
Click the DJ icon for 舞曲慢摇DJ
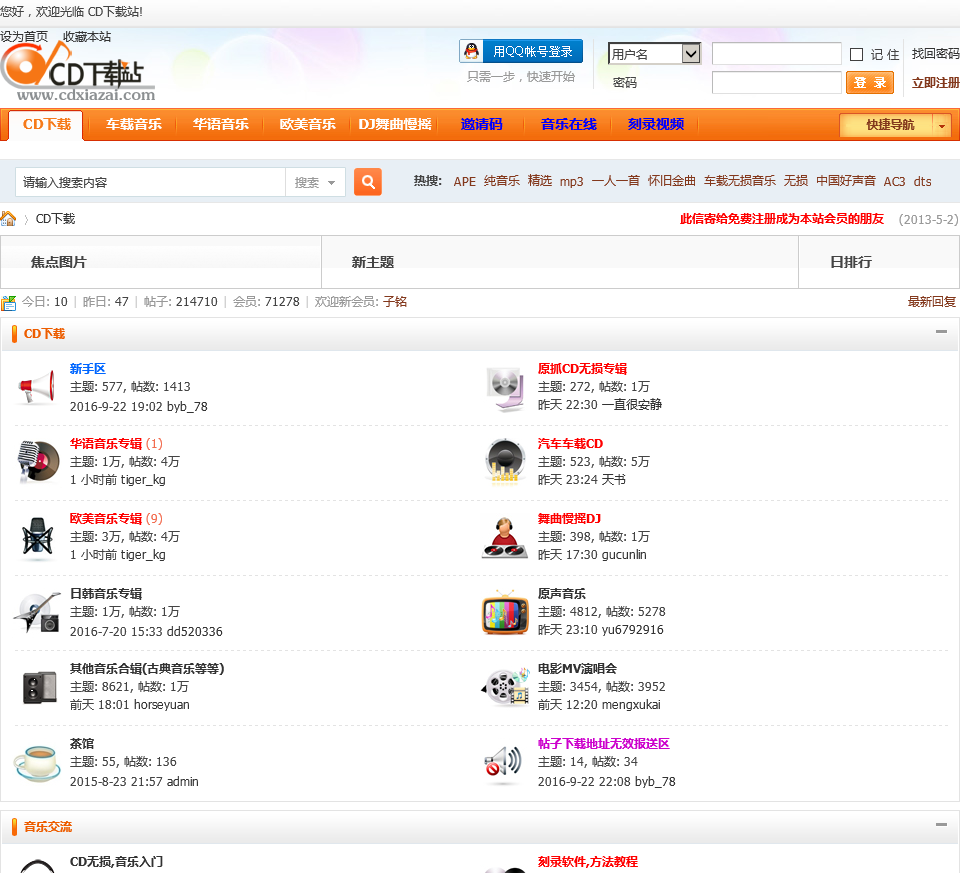(x=504, y=538)
